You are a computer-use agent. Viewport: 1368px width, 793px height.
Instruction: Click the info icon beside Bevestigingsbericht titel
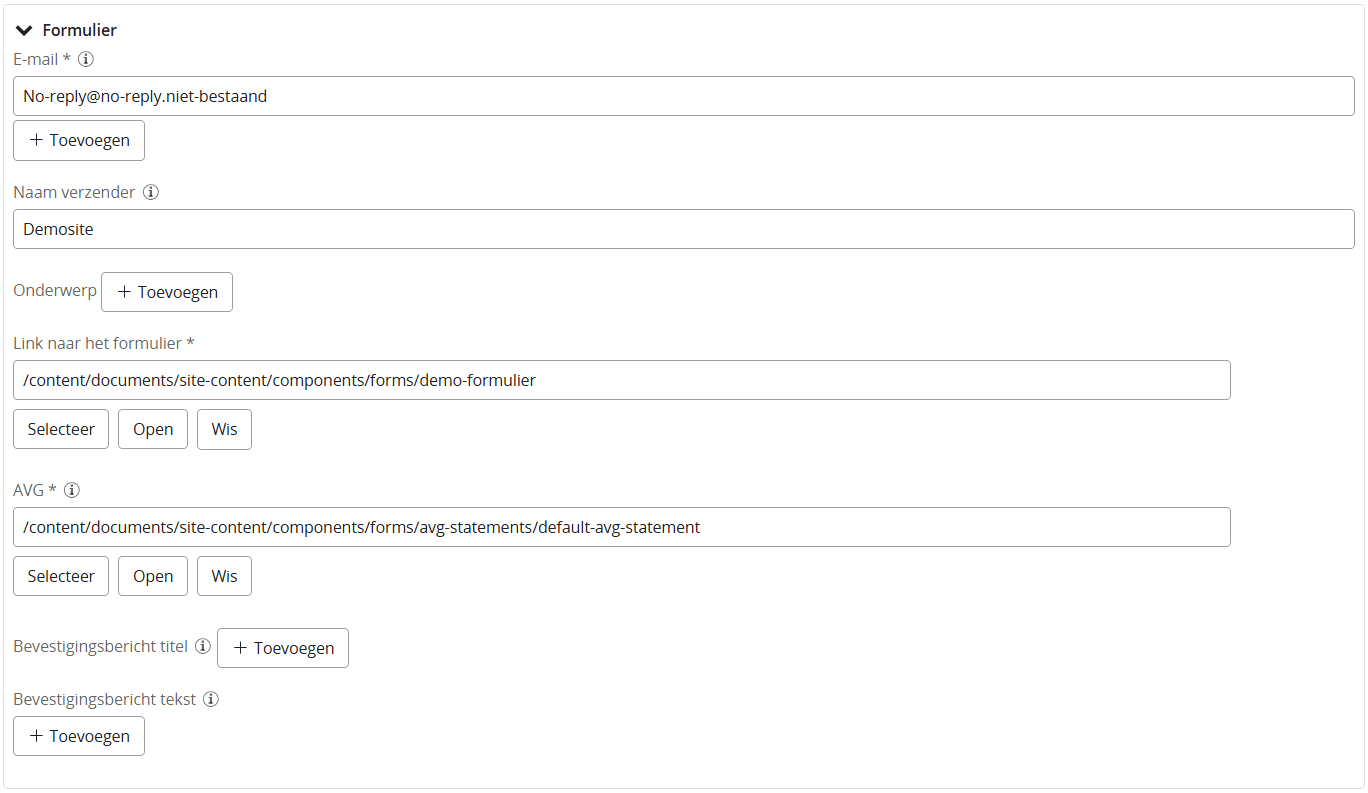click(203, 646)
